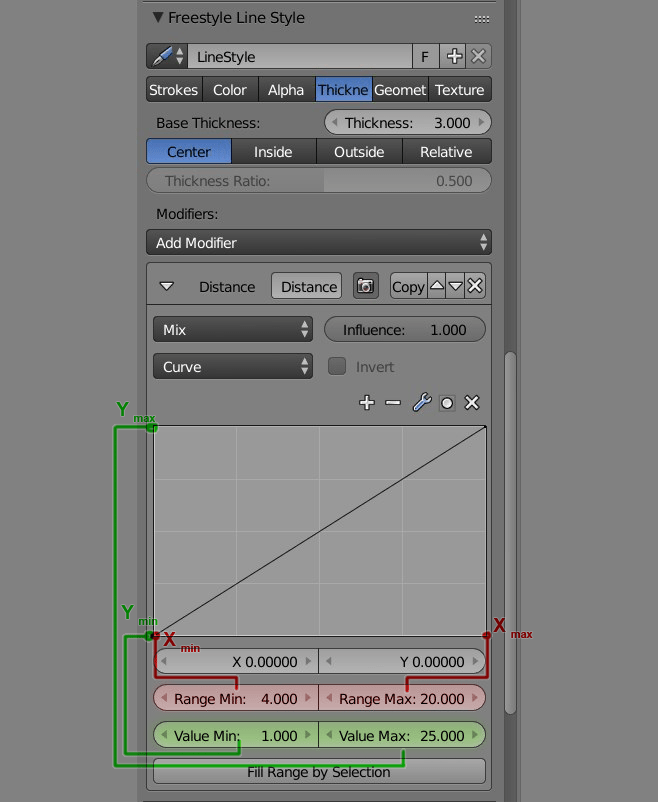Remove the Distance modifier with X
This screenshot has width=658, height=802.
475,286
